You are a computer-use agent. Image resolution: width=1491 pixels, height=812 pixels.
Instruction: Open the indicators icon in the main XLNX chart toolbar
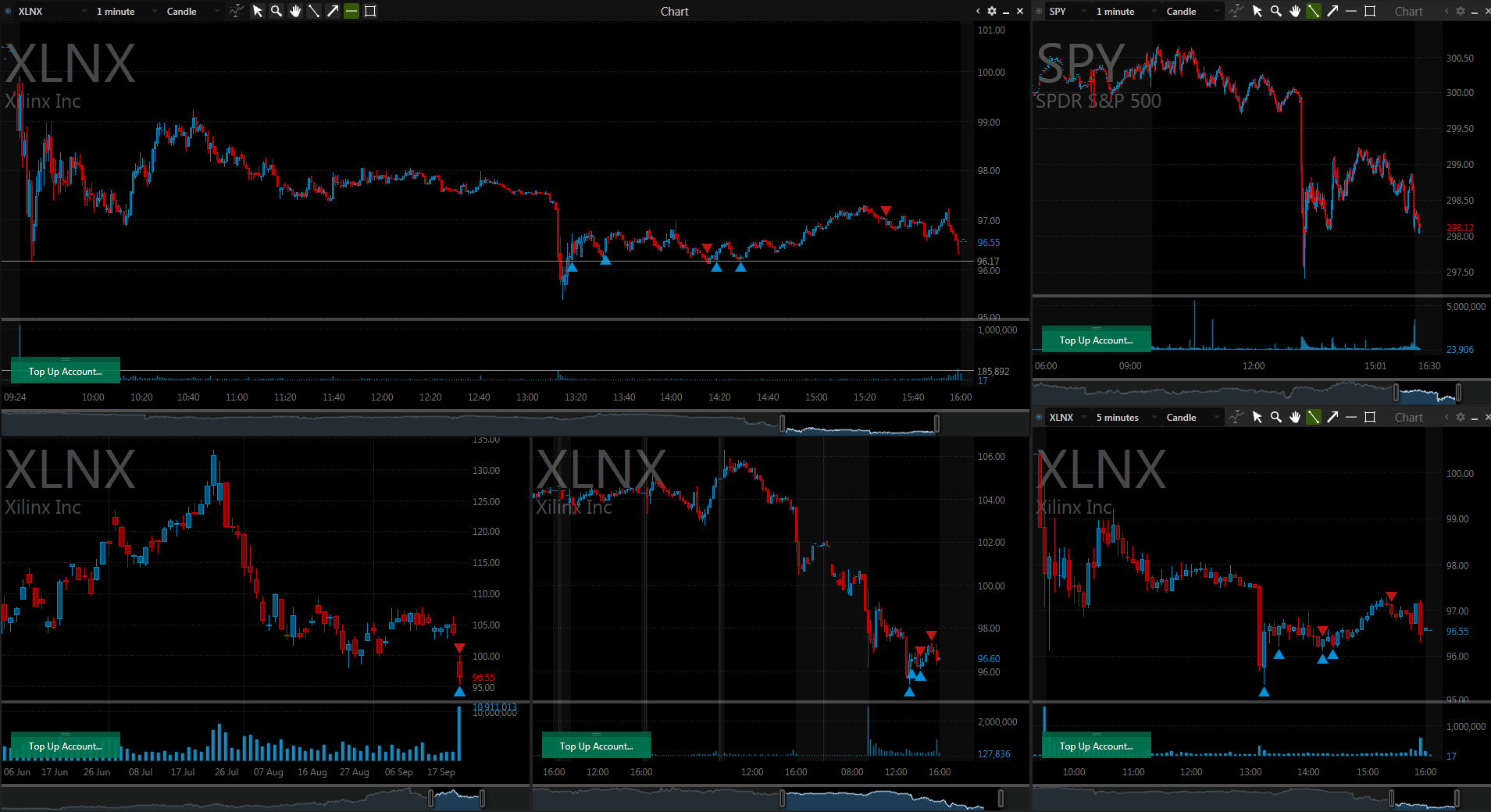click(236, 11)
